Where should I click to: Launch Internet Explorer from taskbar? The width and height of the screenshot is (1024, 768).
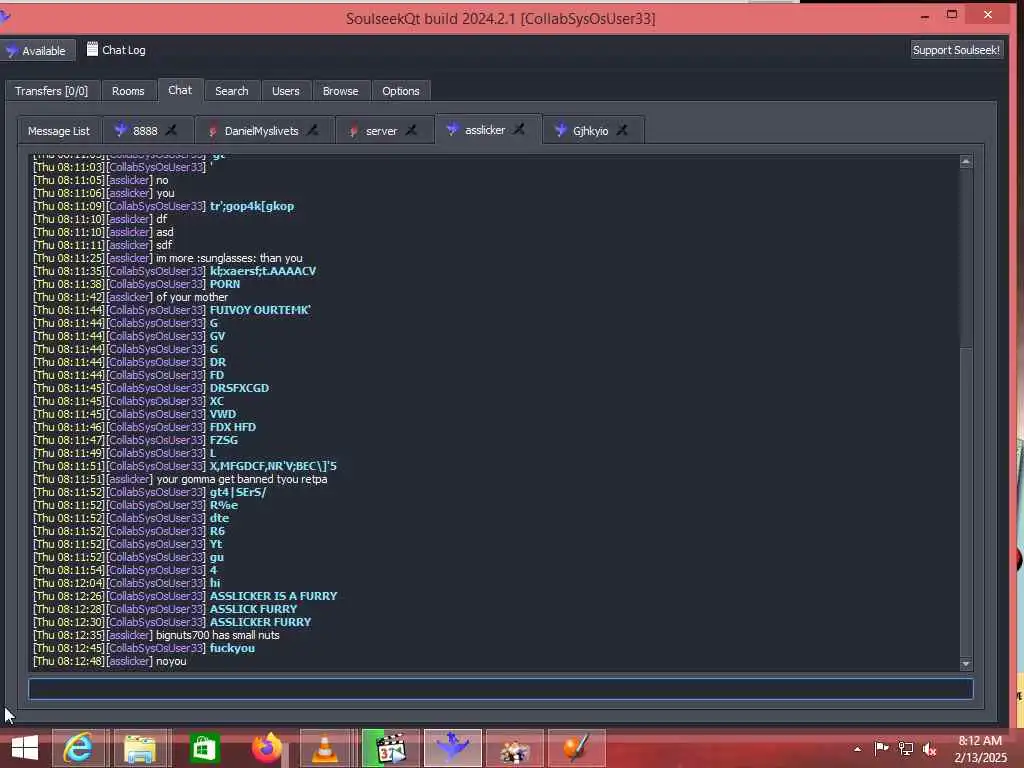pyautogui.click(x=78, y=748)
